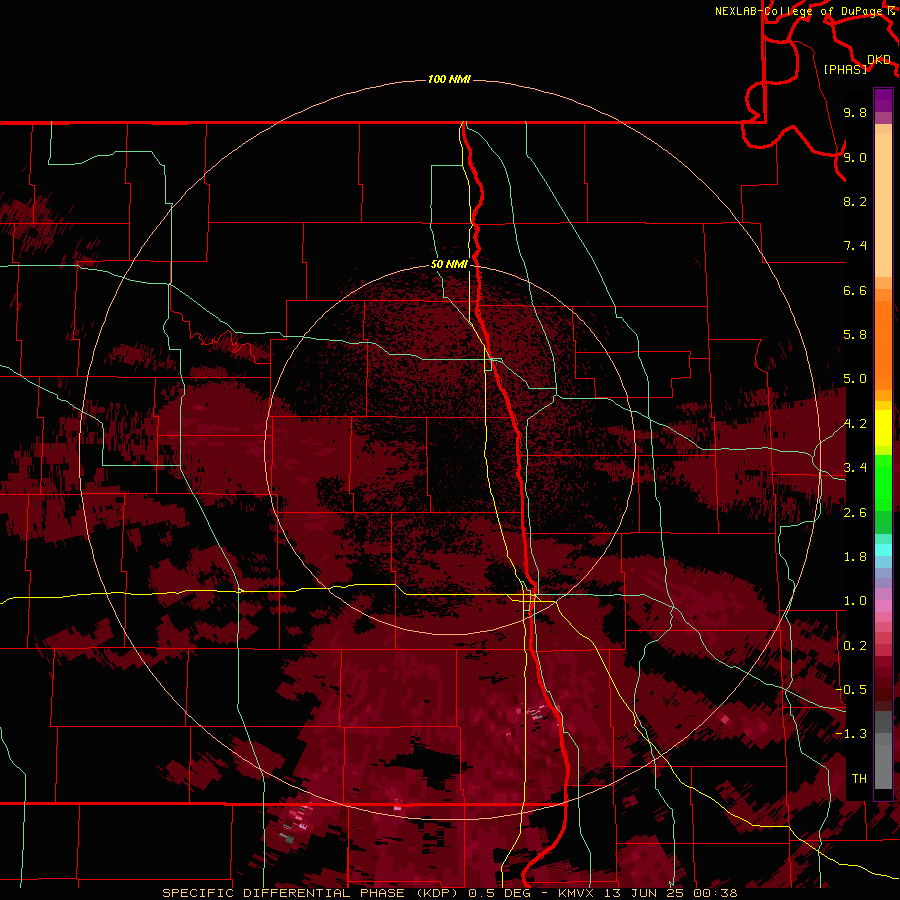Click the 1.8 scale value
900x900 pixels.
coord(855,557)
